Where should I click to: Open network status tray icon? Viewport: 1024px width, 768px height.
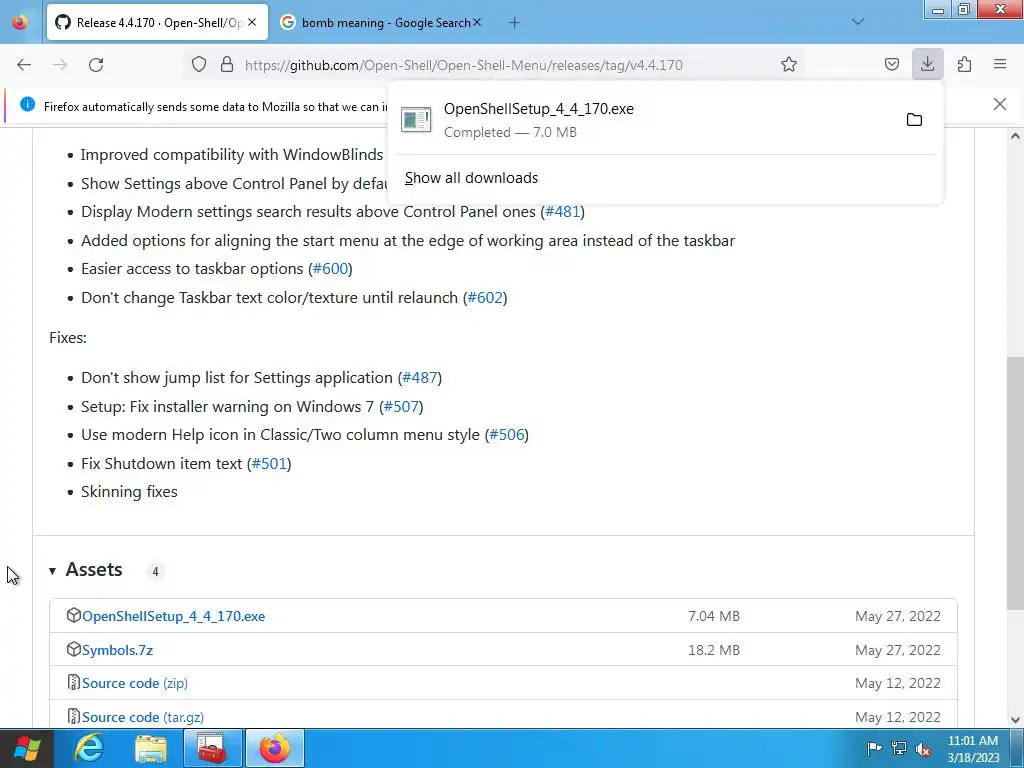click(x=899, y=748)
